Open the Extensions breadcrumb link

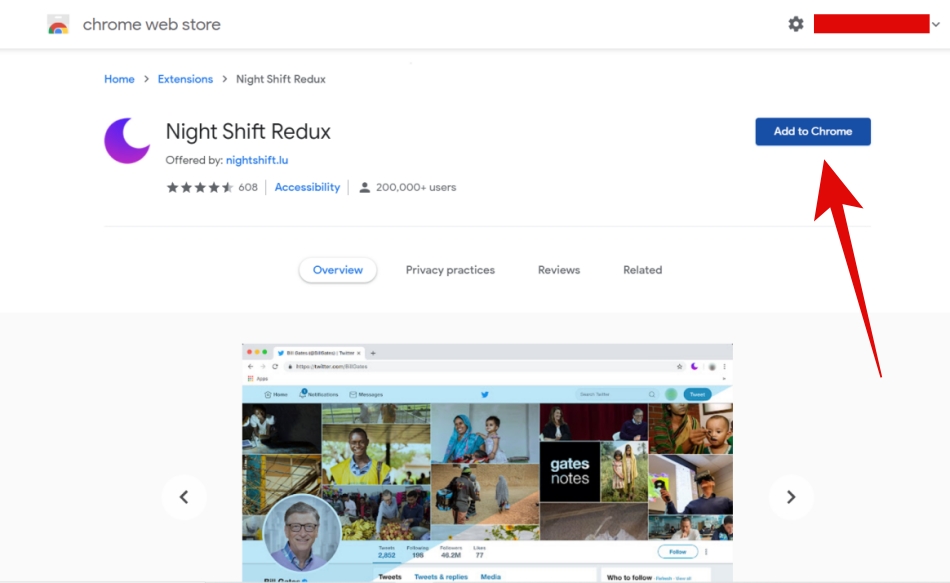(185, 79)
